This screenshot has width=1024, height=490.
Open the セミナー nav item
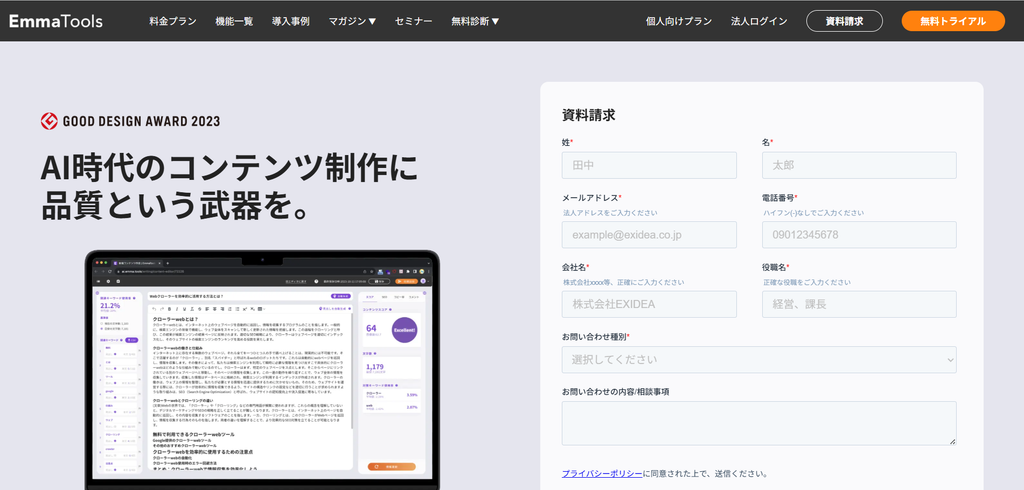click(x=413, y=21)
